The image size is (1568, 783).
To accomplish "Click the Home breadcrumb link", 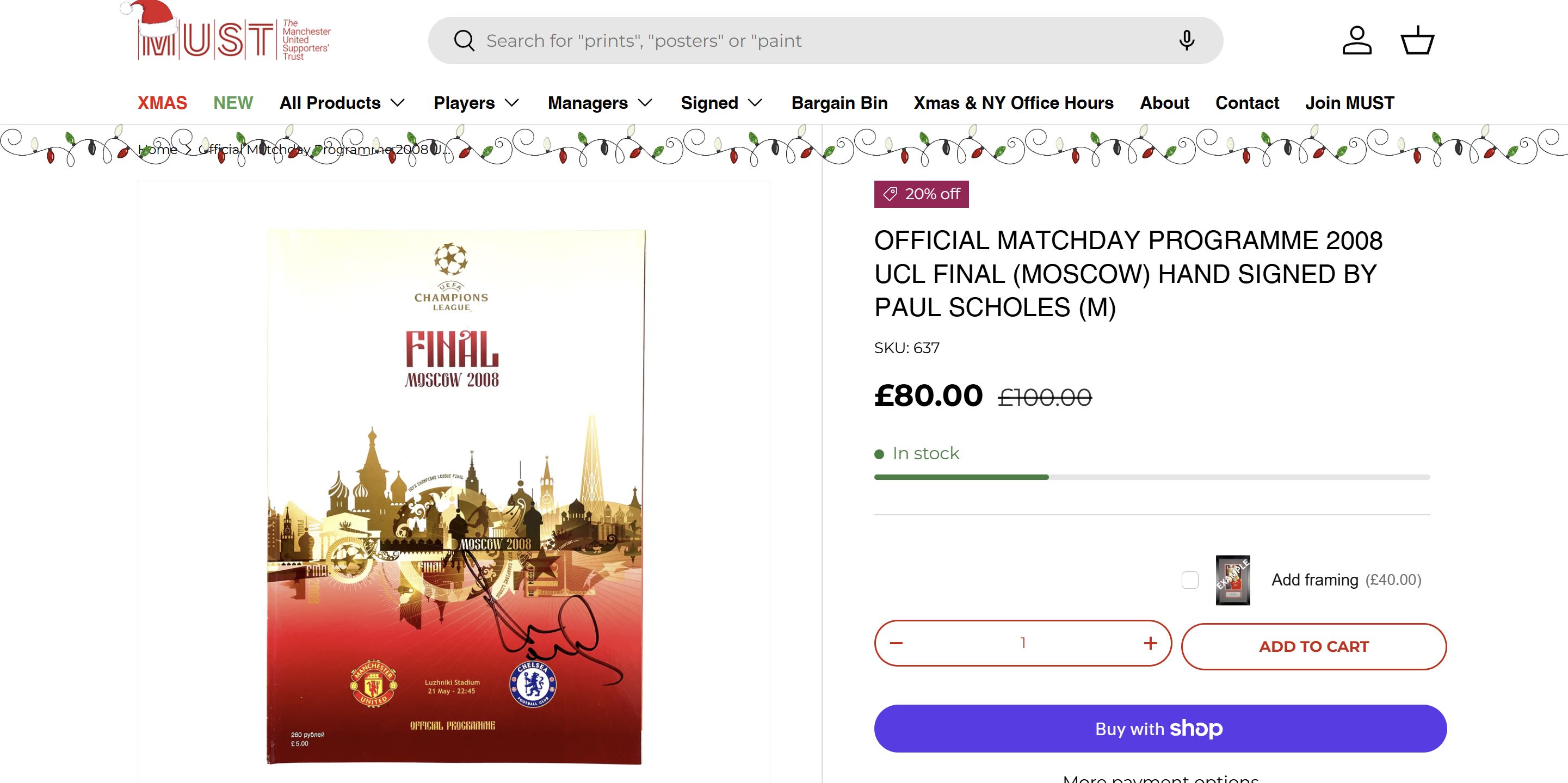I will (x=158, y=149).
